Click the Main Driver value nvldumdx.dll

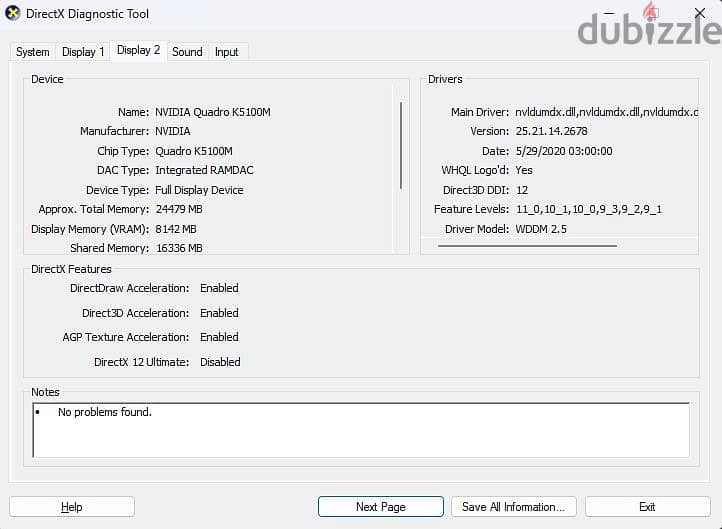pyautogui.click(x=606, y=112)
